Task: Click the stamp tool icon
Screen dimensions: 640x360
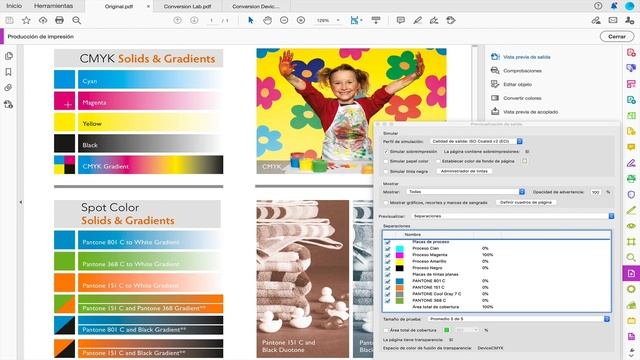Action: (451, 20)
